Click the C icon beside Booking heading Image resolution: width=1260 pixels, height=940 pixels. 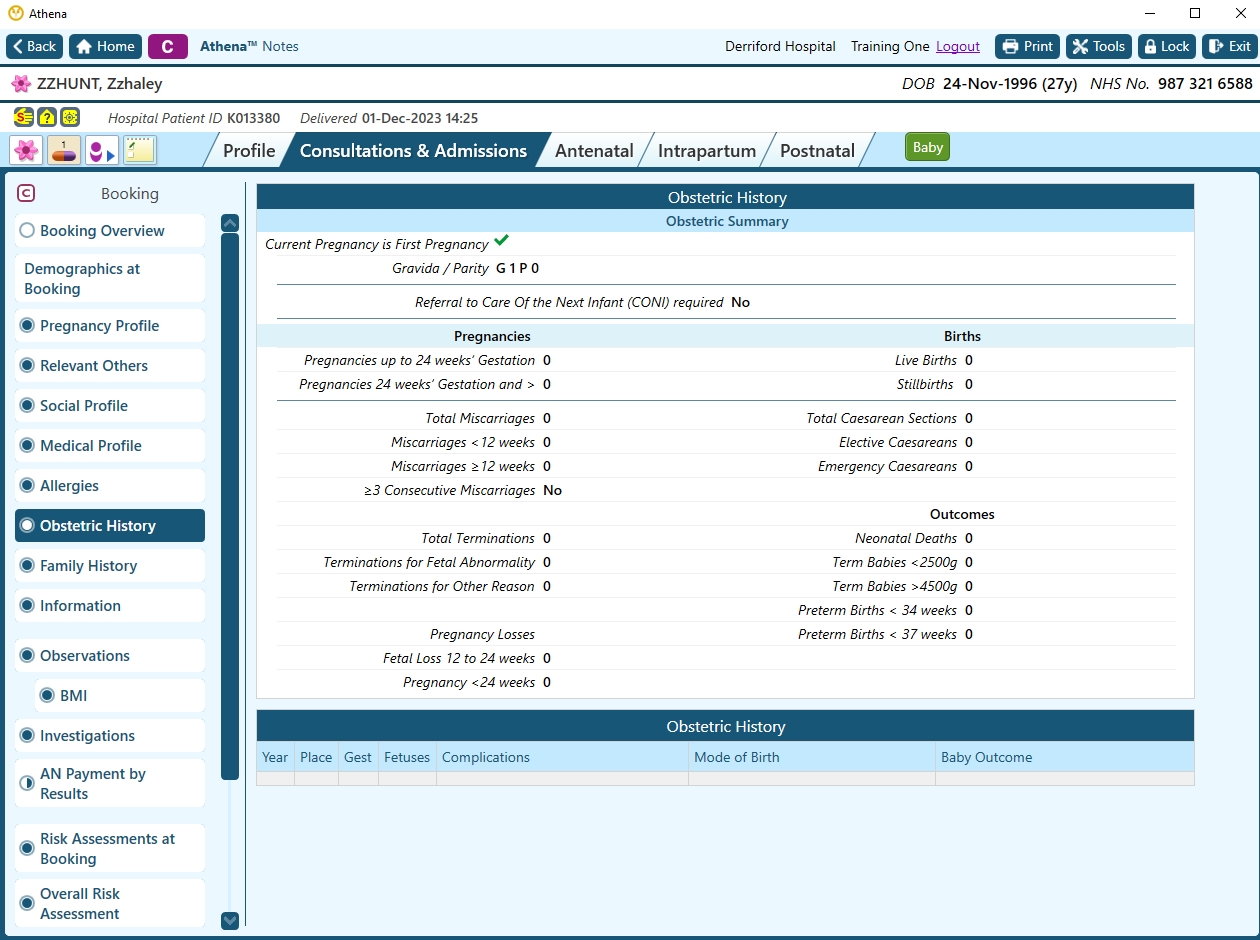[27, 193]
